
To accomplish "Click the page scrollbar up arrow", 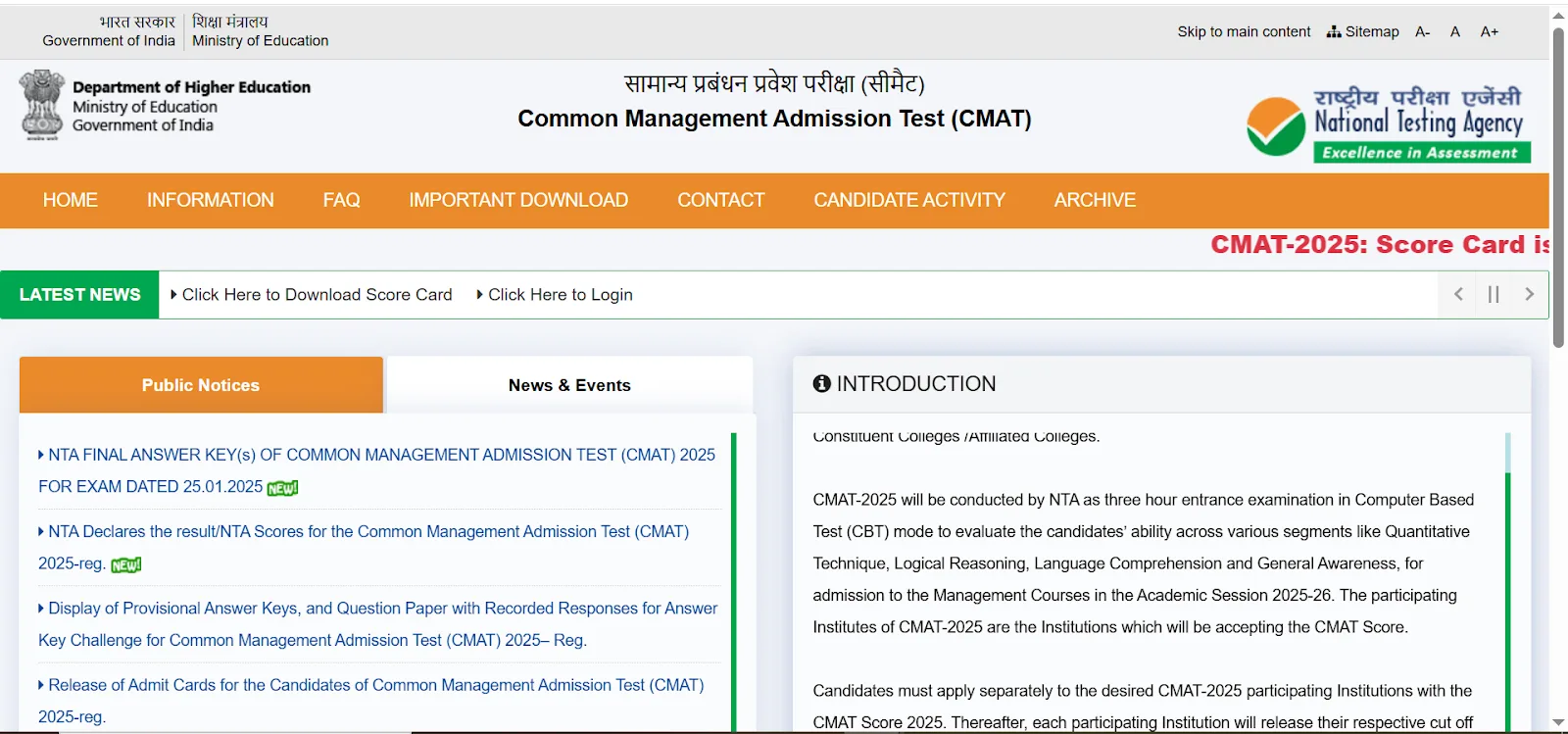I will click(x=1558, y=15).
